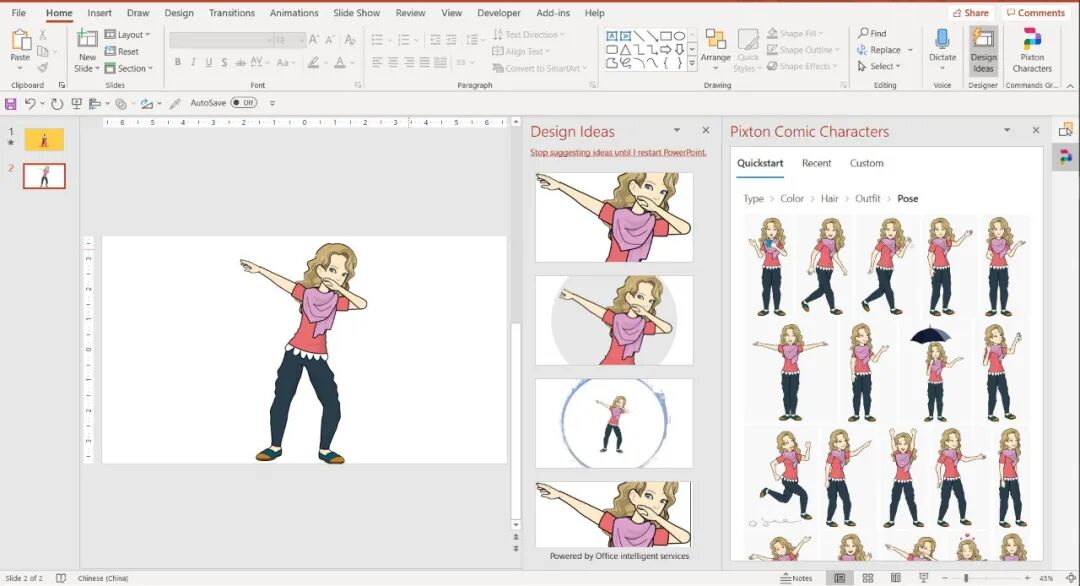Open the File menu
Viewport: 1080px width, 586px height.
pyautogui.click(x=19, y=12)
